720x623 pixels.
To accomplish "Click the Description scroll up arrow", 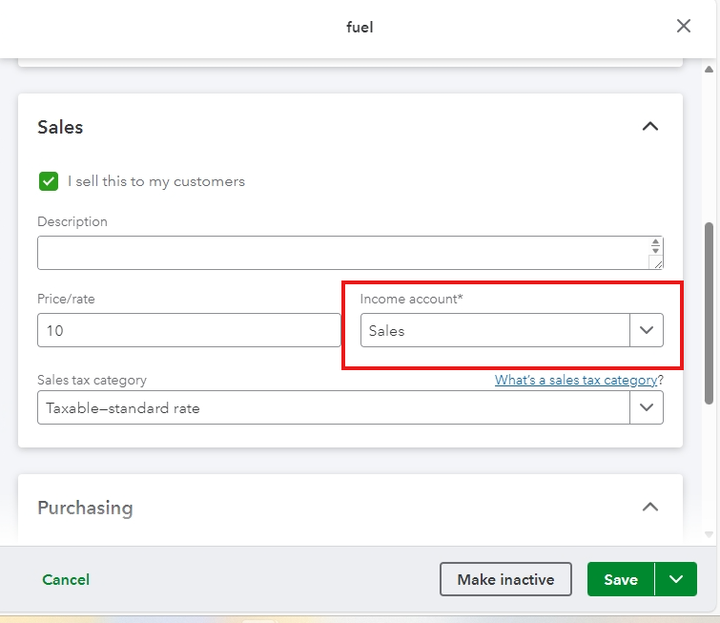I will point(656,242).
